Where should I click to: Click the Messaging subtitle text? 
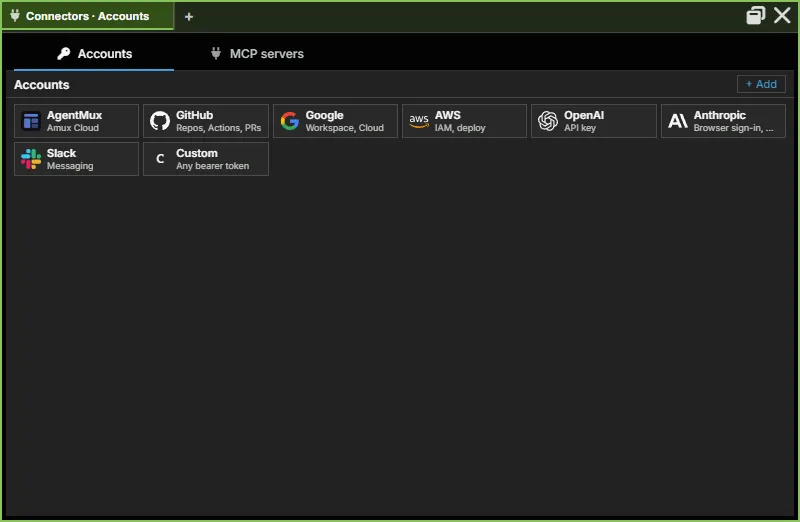[70, 166]
